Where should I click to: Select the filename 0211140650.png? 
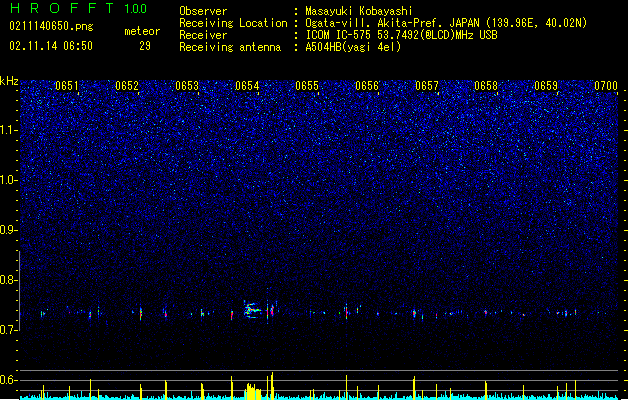tap(51, 26)
